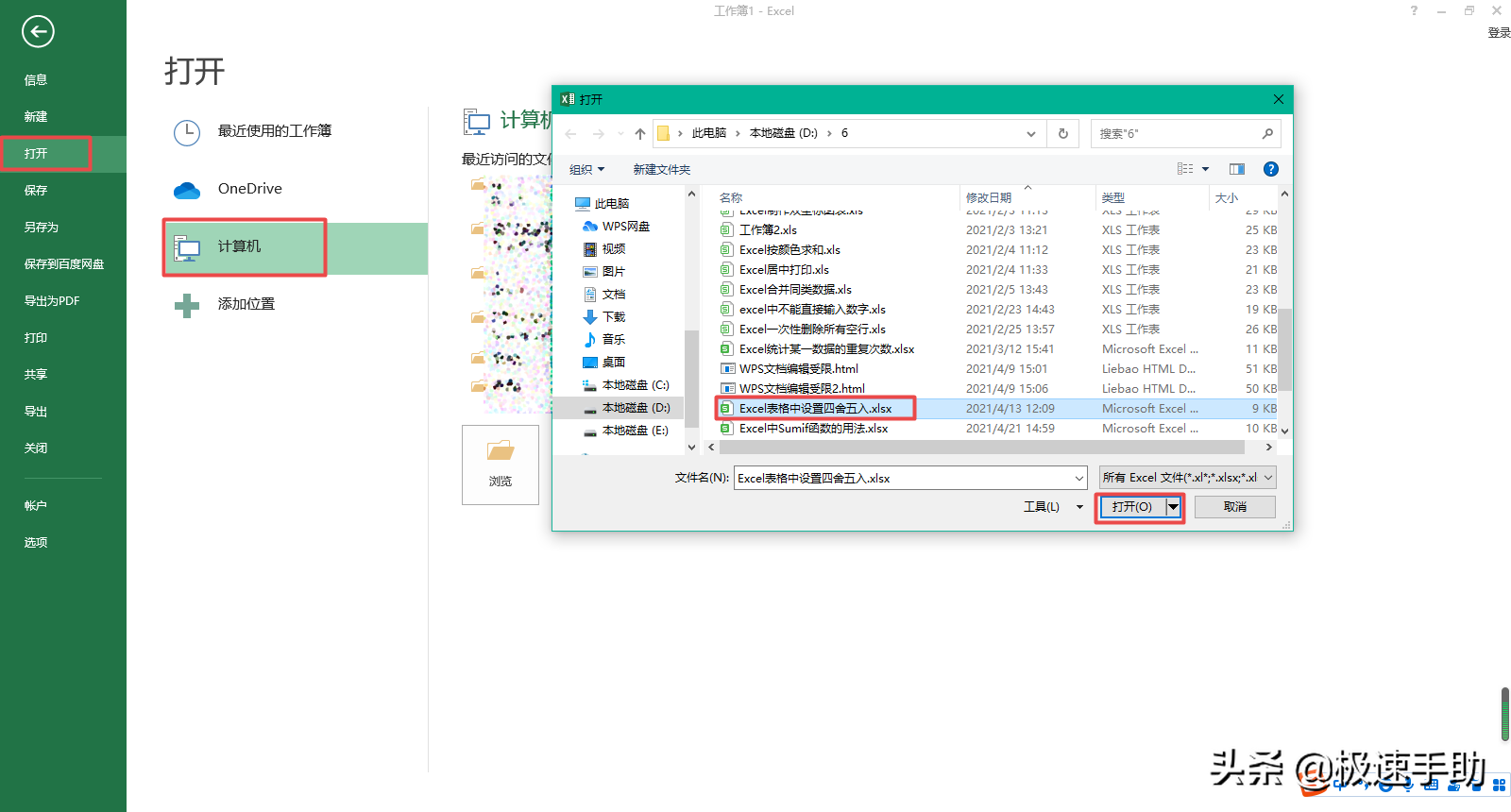Click the blue help question mark icon

pyautogui.click(x=1271, y=170)
